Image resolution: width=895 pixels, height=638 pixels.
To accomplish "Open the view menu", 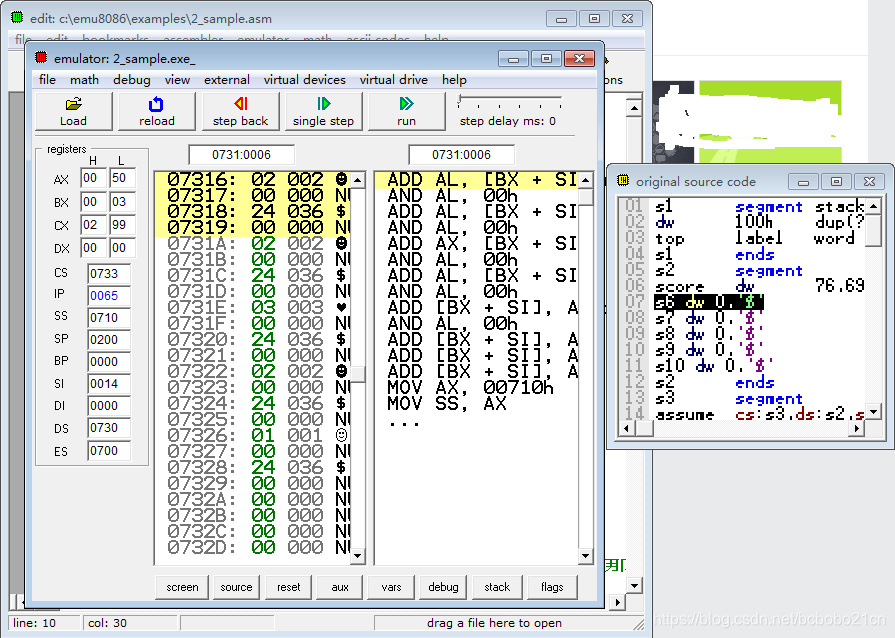I will 177,80.
